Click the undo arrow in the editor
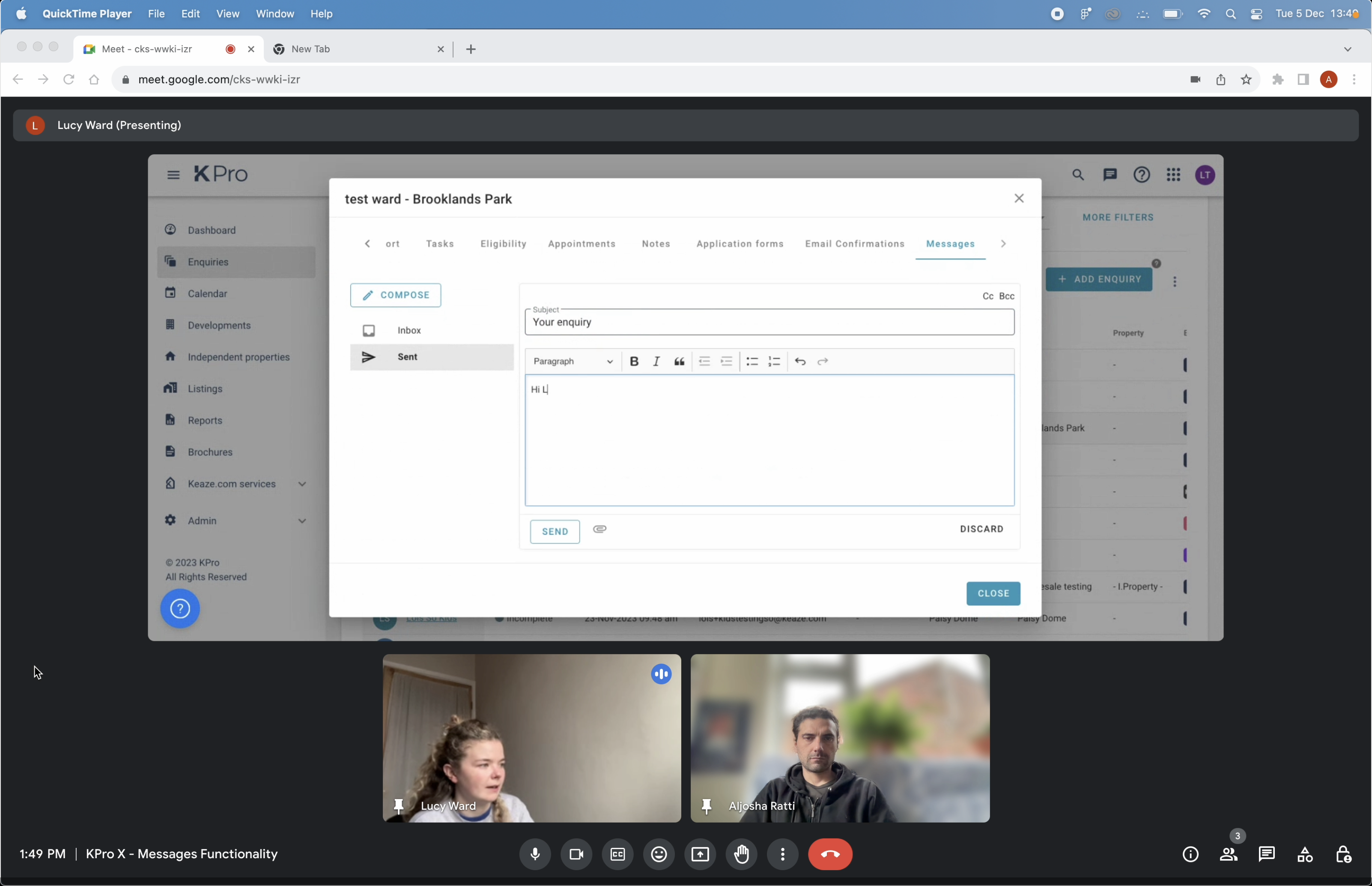Viewport: 1372px width, 886px height. point(800,361)
